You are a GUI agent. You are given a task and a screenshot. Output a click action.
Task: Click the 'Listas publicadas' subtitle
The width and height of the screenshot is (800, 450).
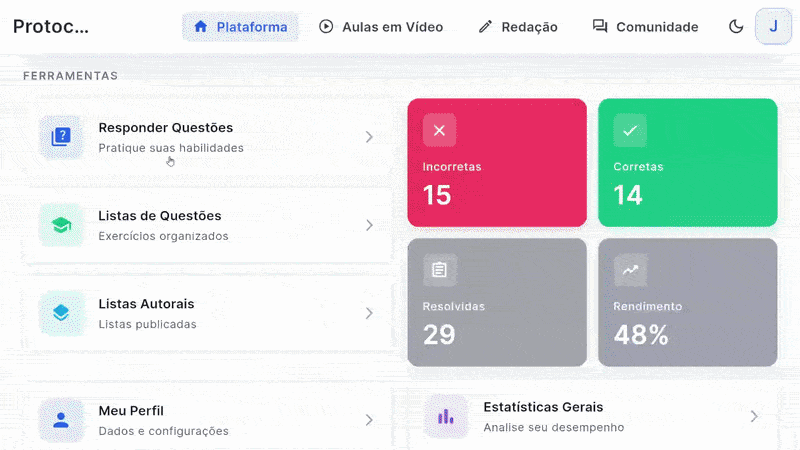pos(147,324)
